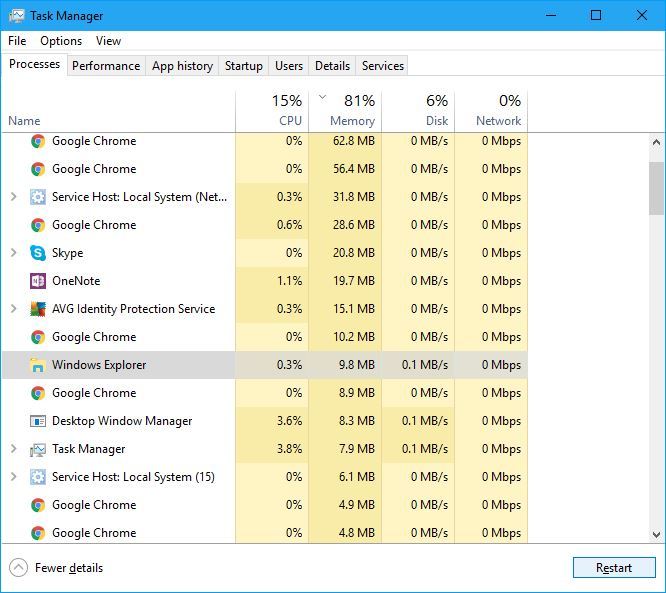Switch to the App history tab
666x593 pixels.
[x=182, y=66]
